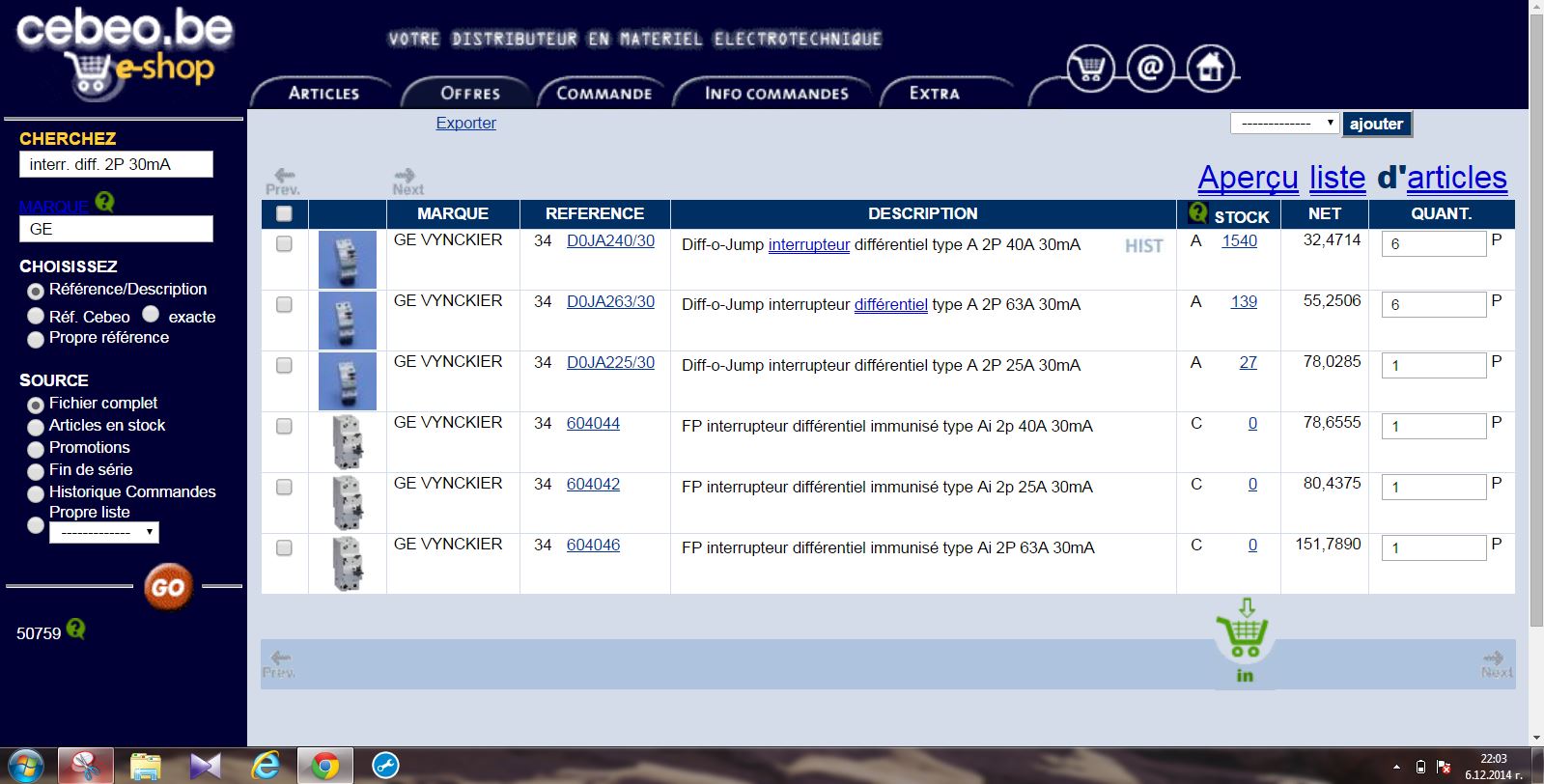
Task: Open reference link 604044
Action: click(x=593, y=423)
